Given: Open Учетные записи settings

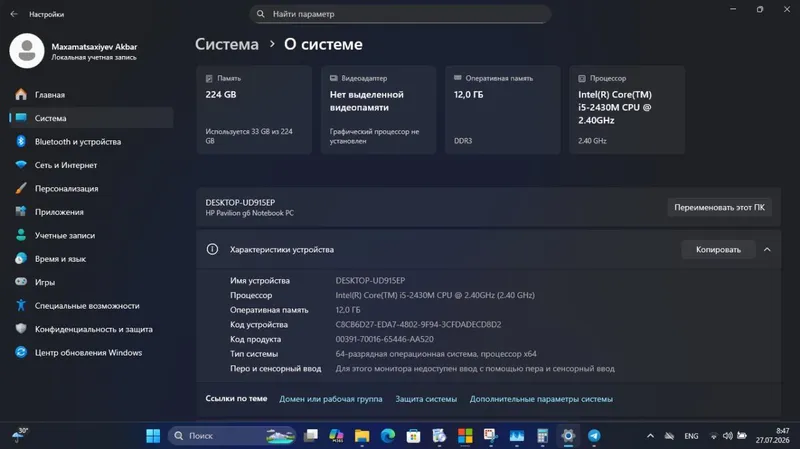Looking at the screenshot, I should click(x=91, y=235).
